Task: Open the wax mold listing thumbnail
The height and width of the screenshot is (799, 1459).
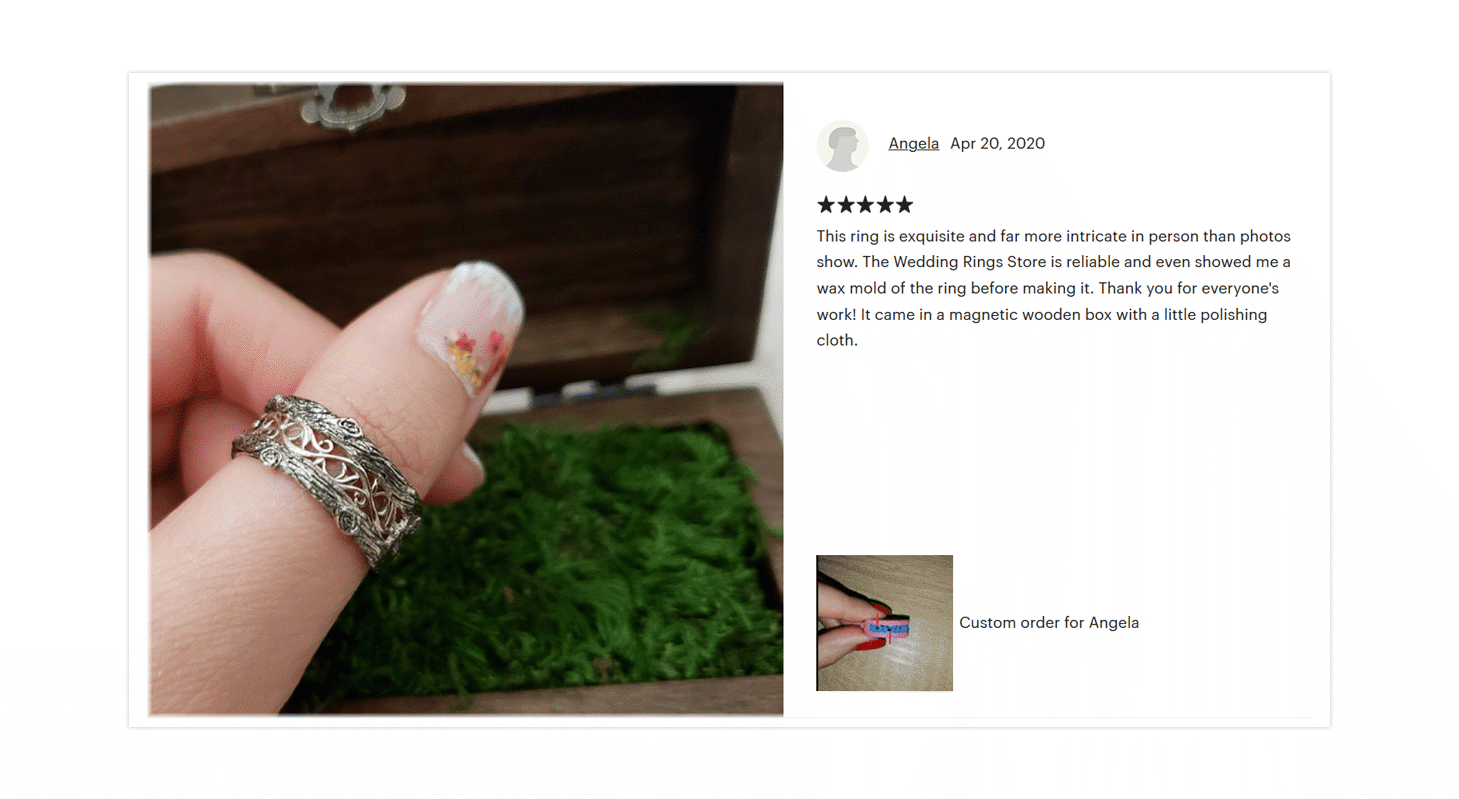Action: [884, 623]
